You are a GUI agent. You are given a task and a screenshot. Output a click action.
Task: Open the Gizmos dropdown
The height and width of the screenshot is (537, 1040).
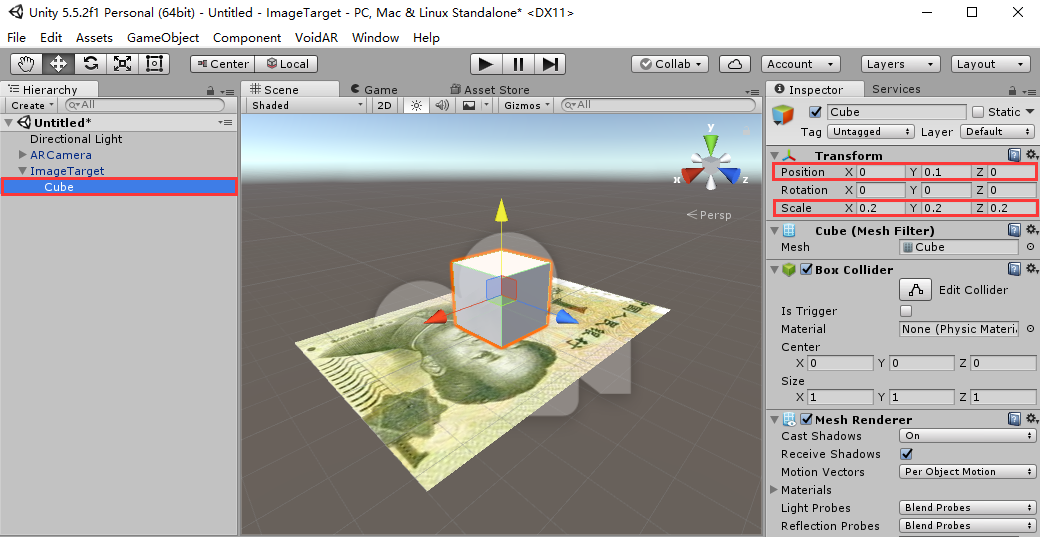[527, 105]
